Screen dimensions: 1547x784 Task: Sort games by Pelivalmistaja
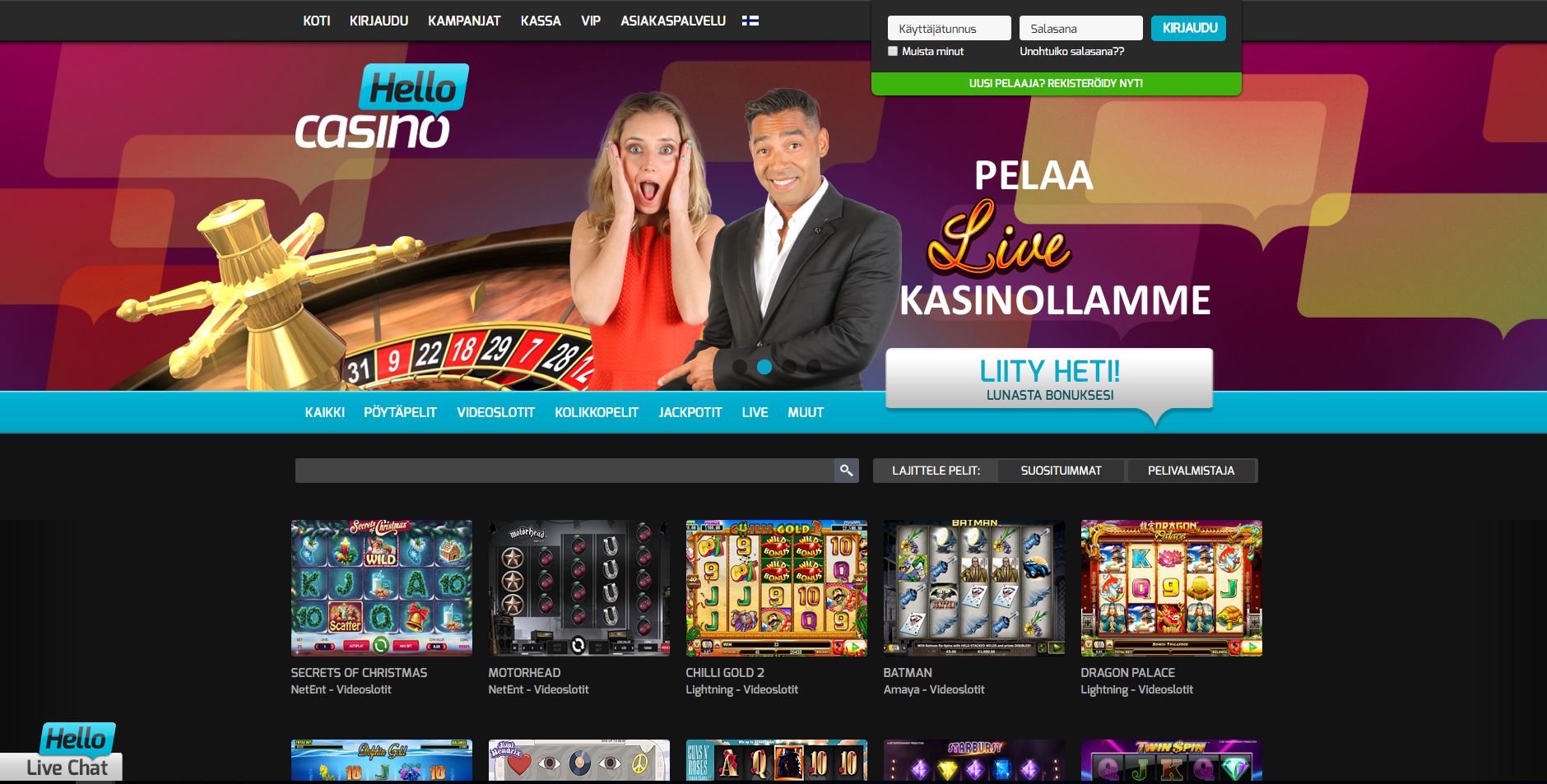tap(1191, 471)
